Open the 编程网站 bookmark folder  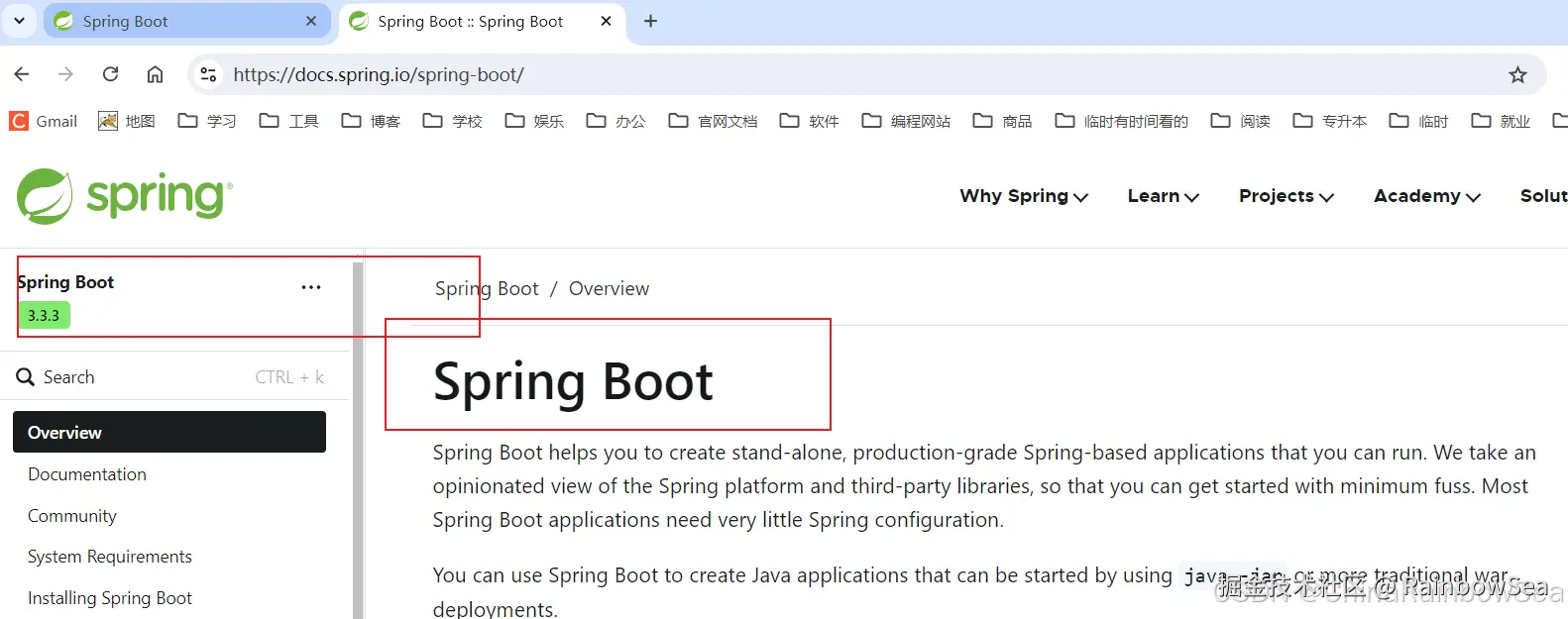pyautogui.click(x=906, y=121)
